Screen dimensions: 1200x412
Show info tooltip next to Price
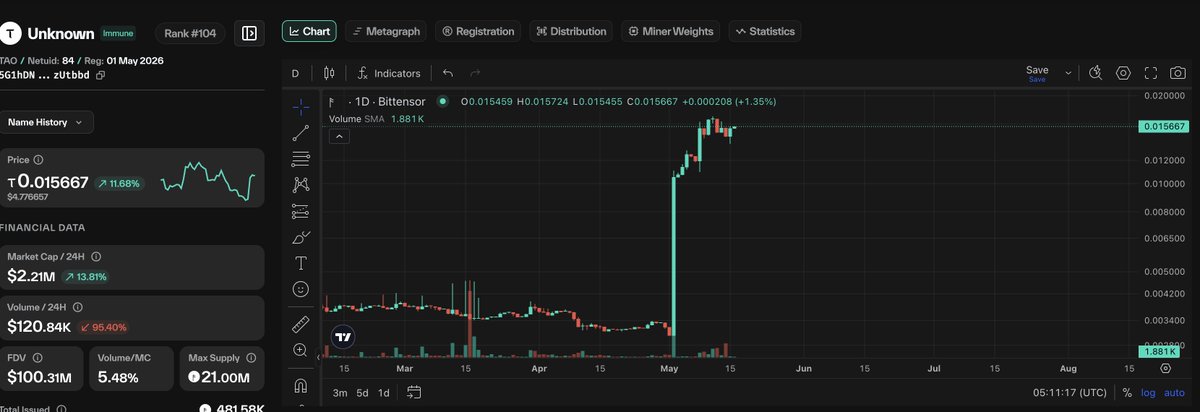tap(39, 160)
